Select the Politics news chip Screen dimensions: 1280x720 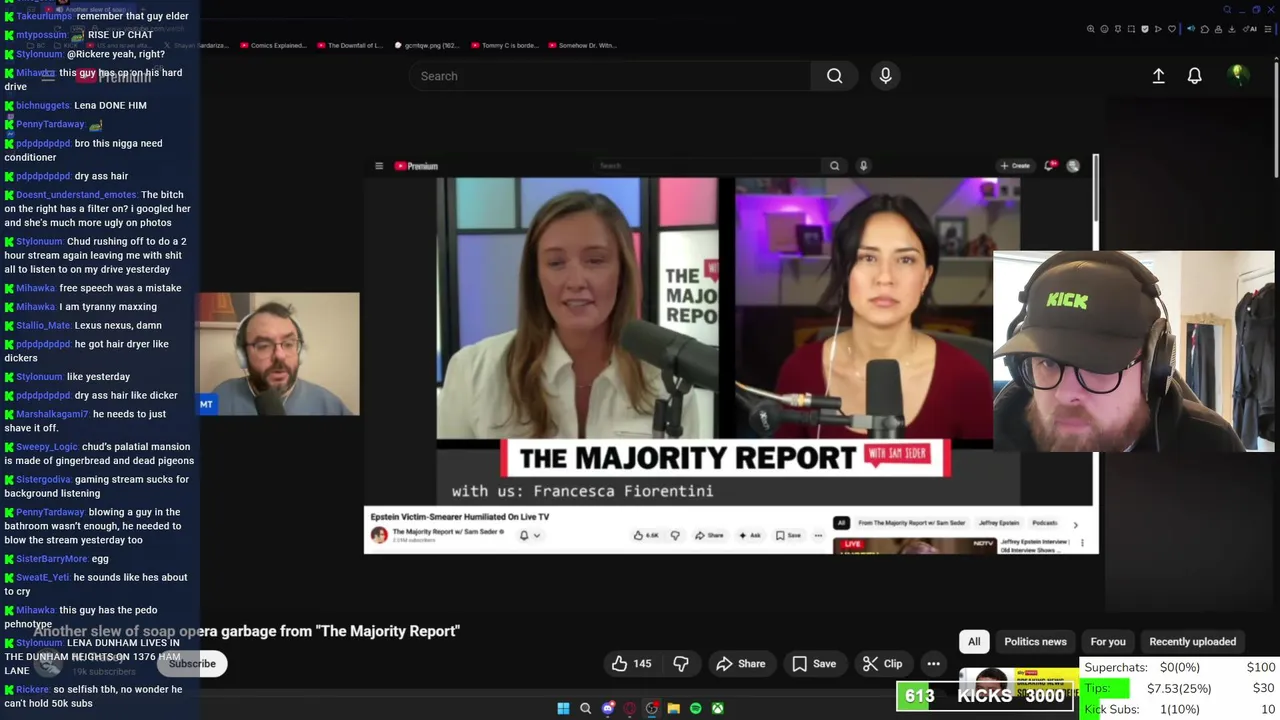coord(1035,641)
